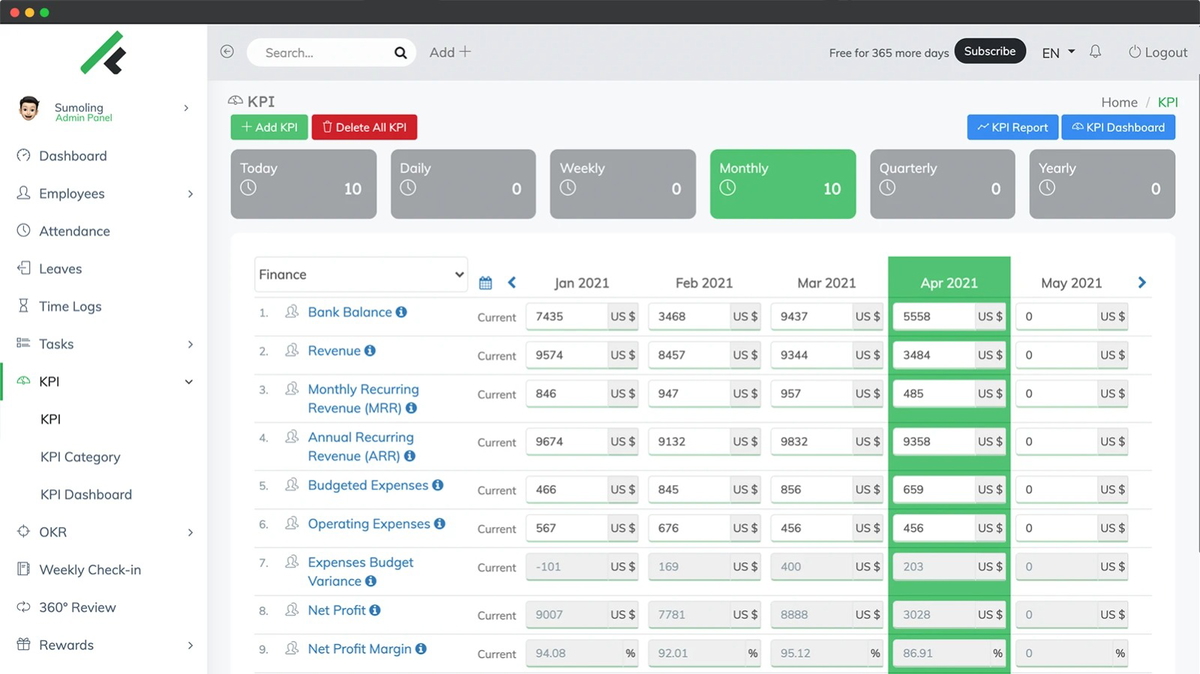The width and height of the screenshot is (1200, 674).
Task: Open the Finance category dropdown
Action: click(x=360, y=273)
